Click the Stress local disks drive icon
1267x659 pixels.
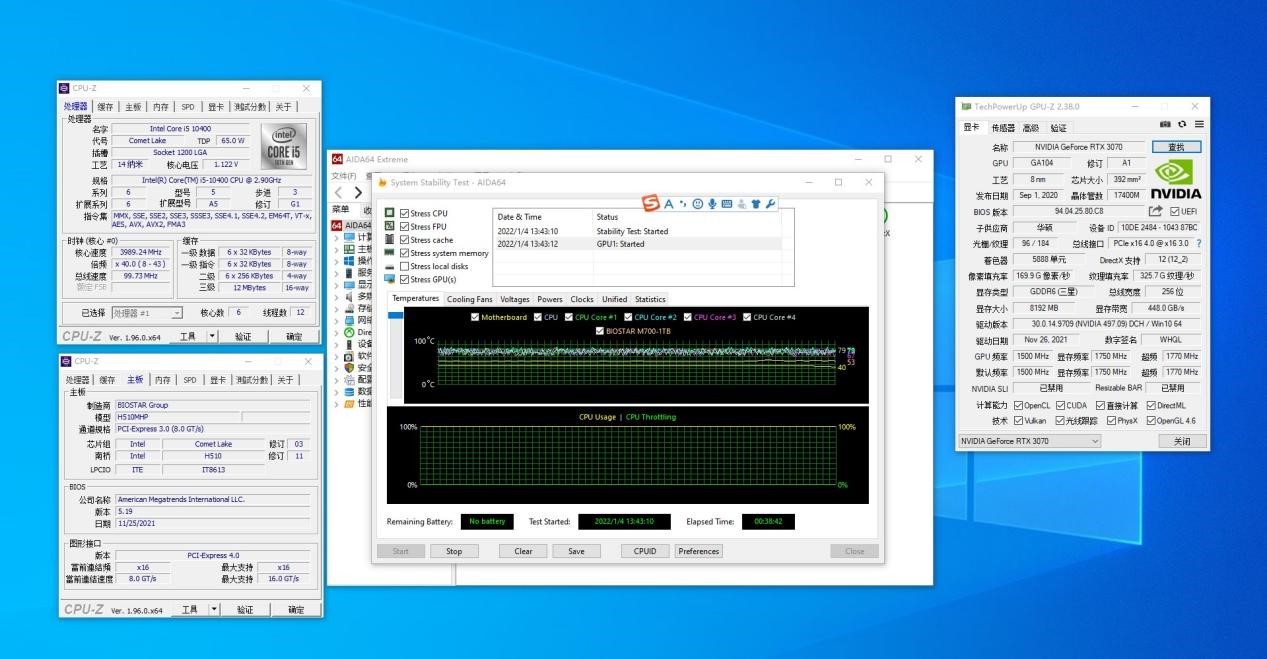[x=390, y=266]
